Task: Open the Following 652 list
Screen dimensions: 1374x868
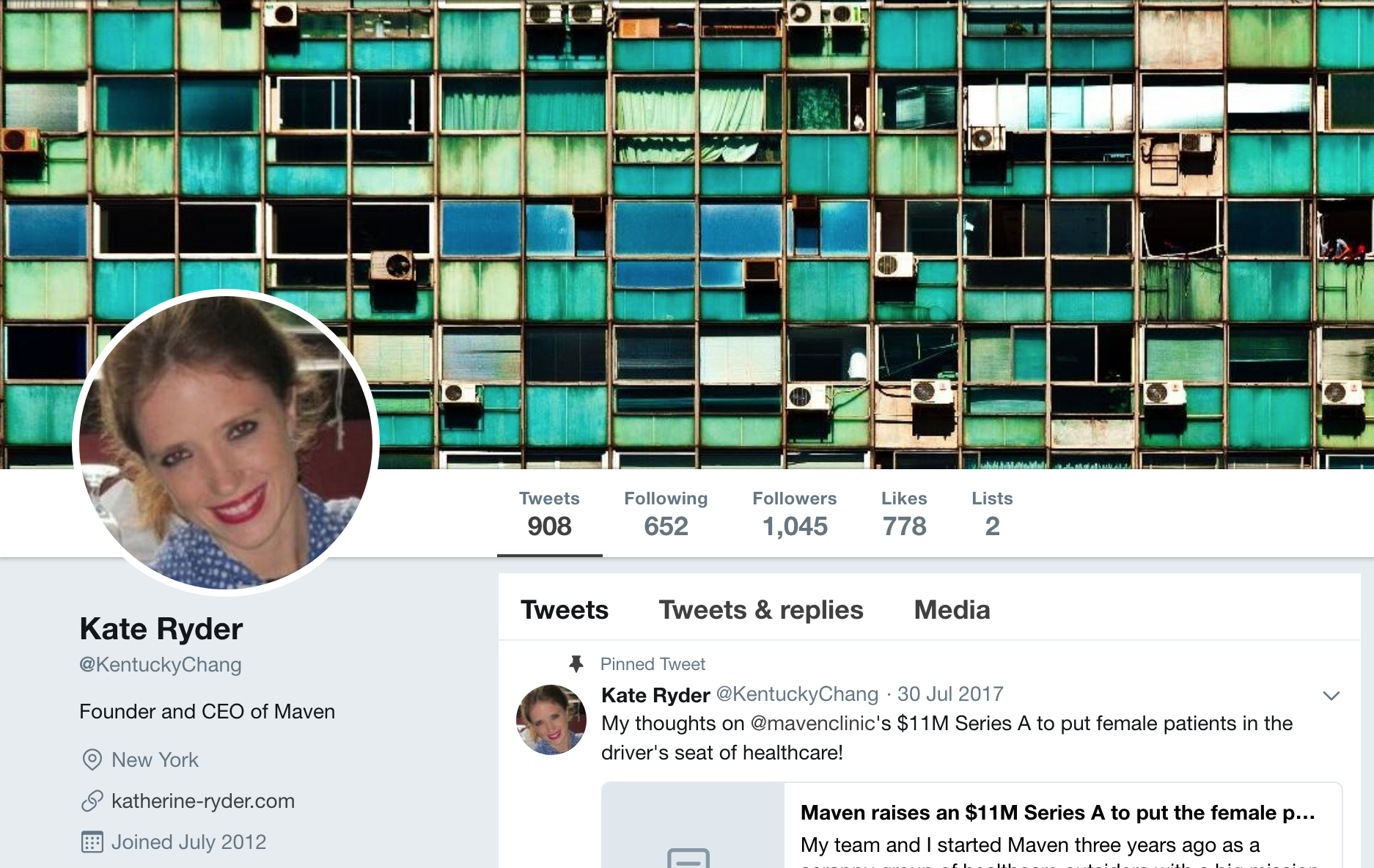Action: coord(666,513)
